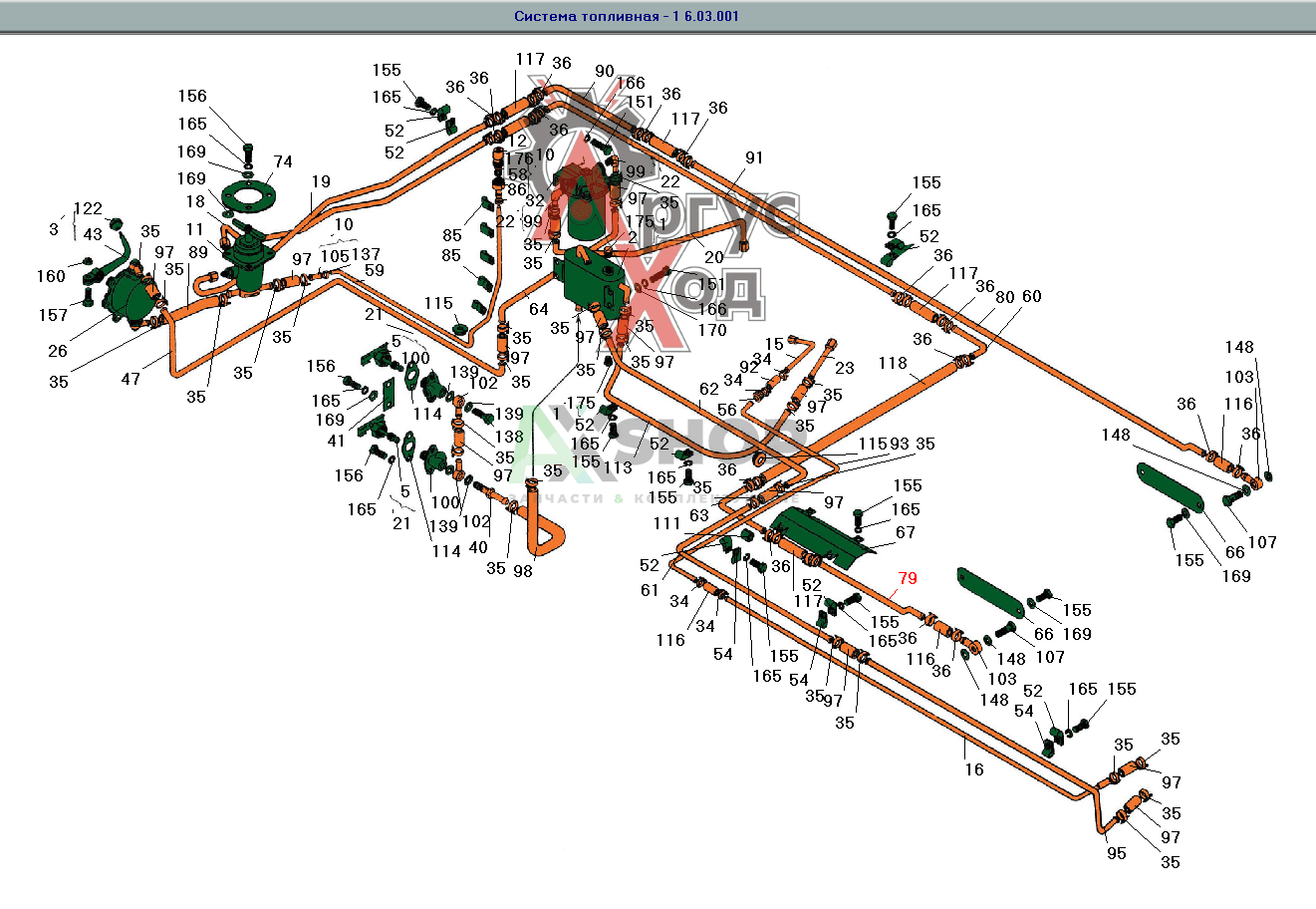The image size is (1316, 909).
Task: Click the 'Система топливная' title bar
Action: coord(626,16)
